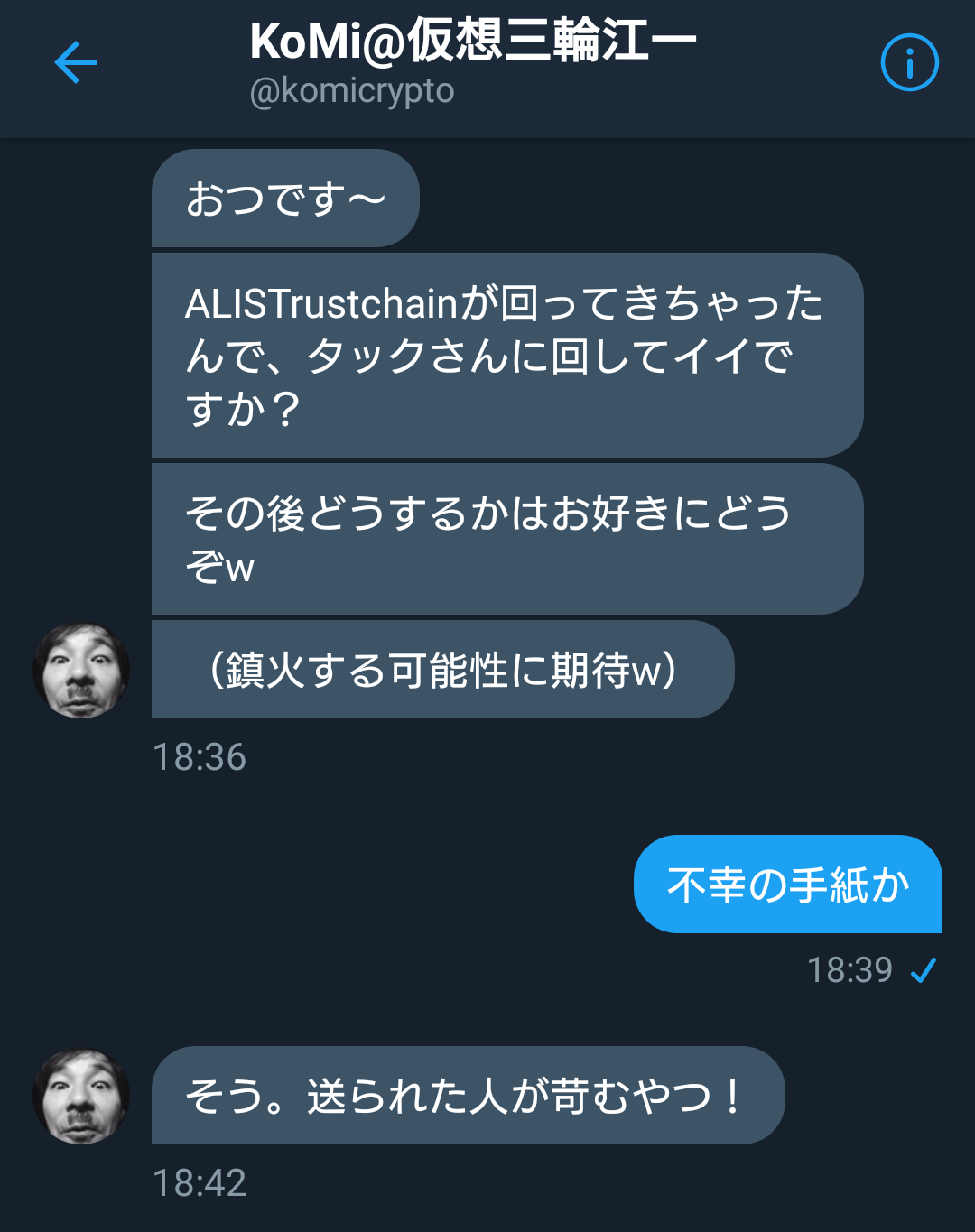Tap the blue read checkmark icon
This screenshot has width=975, height=1232.
924,971
